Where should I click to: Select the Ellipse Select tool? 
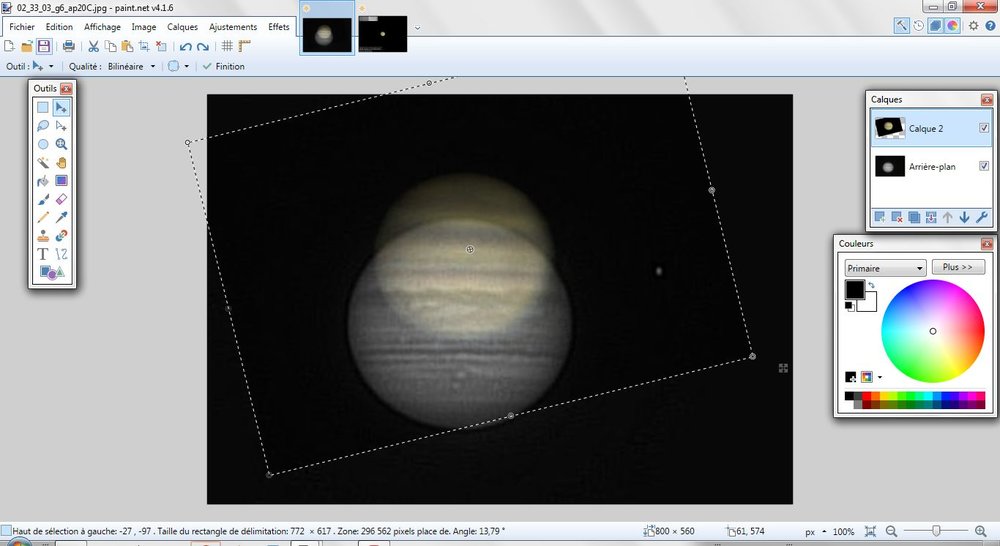43,144
